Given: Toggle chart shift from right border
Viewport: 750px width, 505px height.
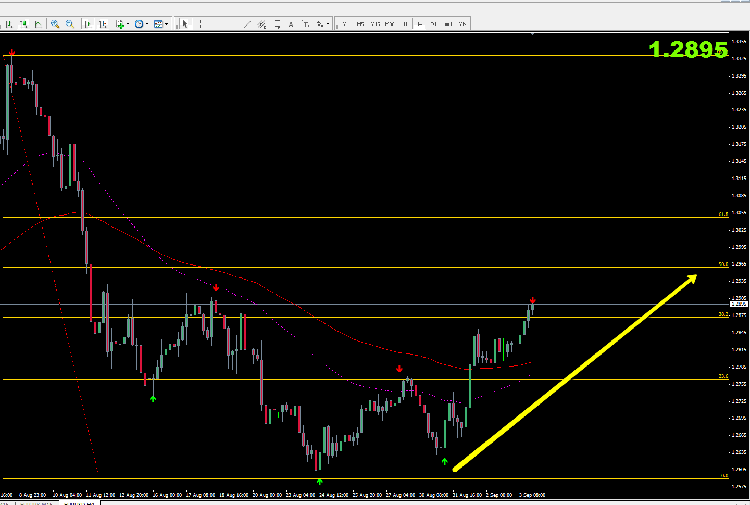Looking at the screenshot, I should point(102,23).
